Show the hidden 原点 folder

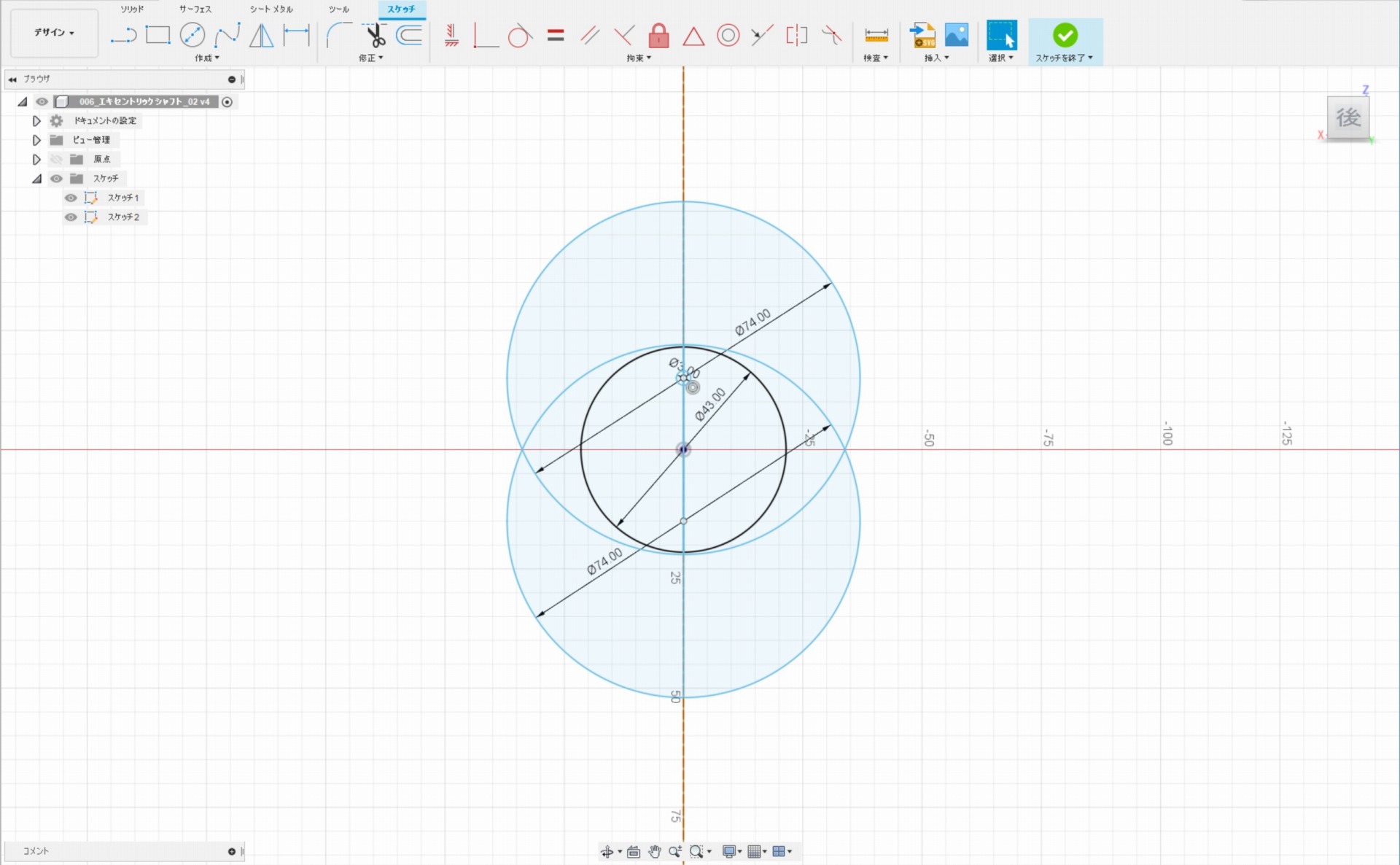56,159
